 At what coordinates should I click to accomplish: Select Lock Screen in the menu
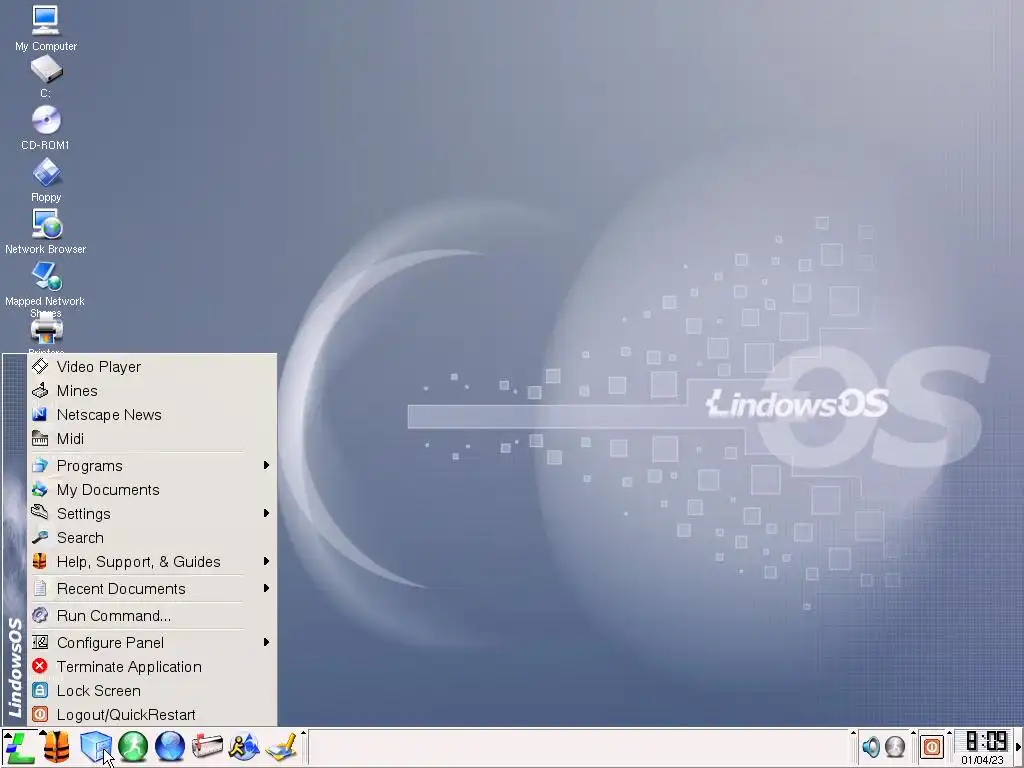tap(152, 691)
